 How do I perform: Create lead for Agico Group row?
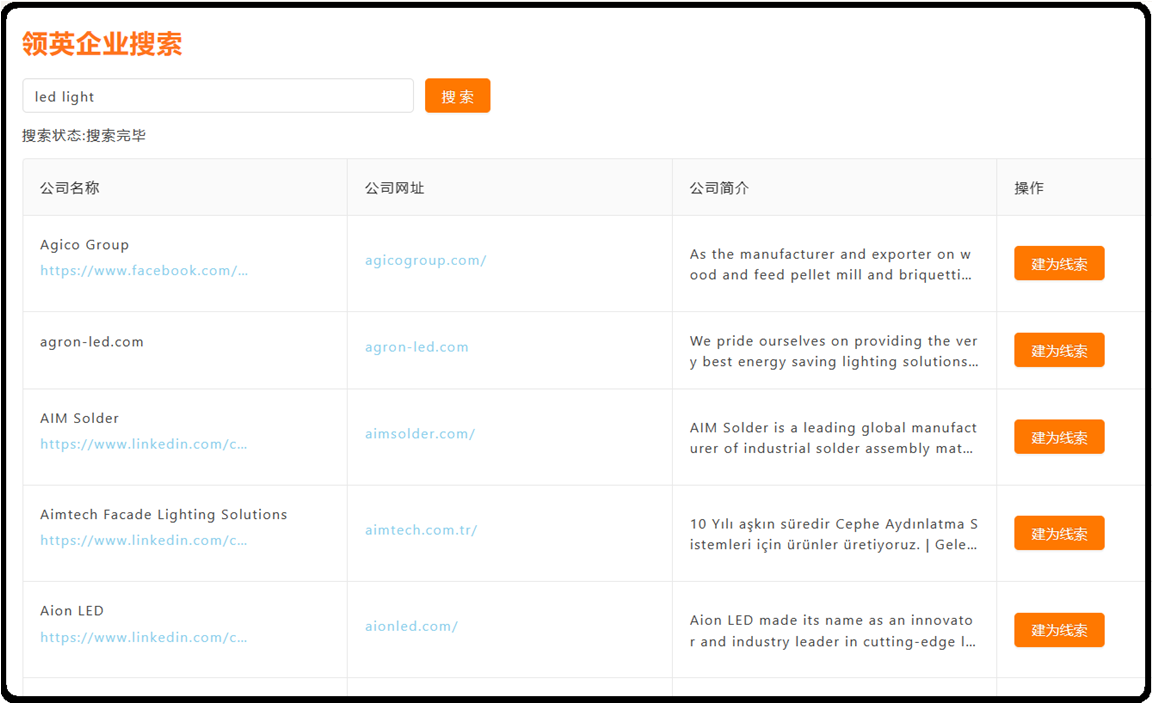1059,263
